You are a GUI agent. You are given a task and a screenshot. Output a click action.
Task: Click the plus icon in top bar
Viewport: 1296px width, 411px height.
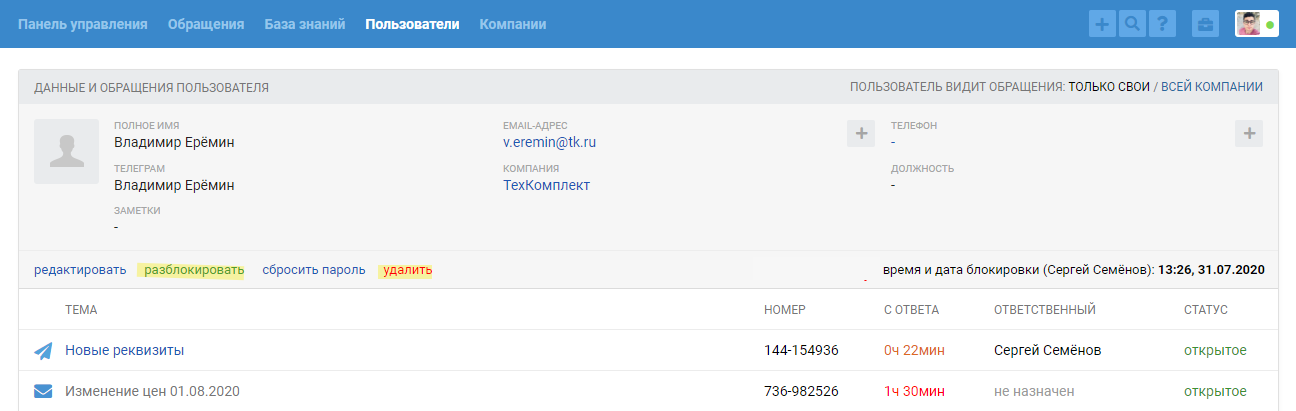1102,24
